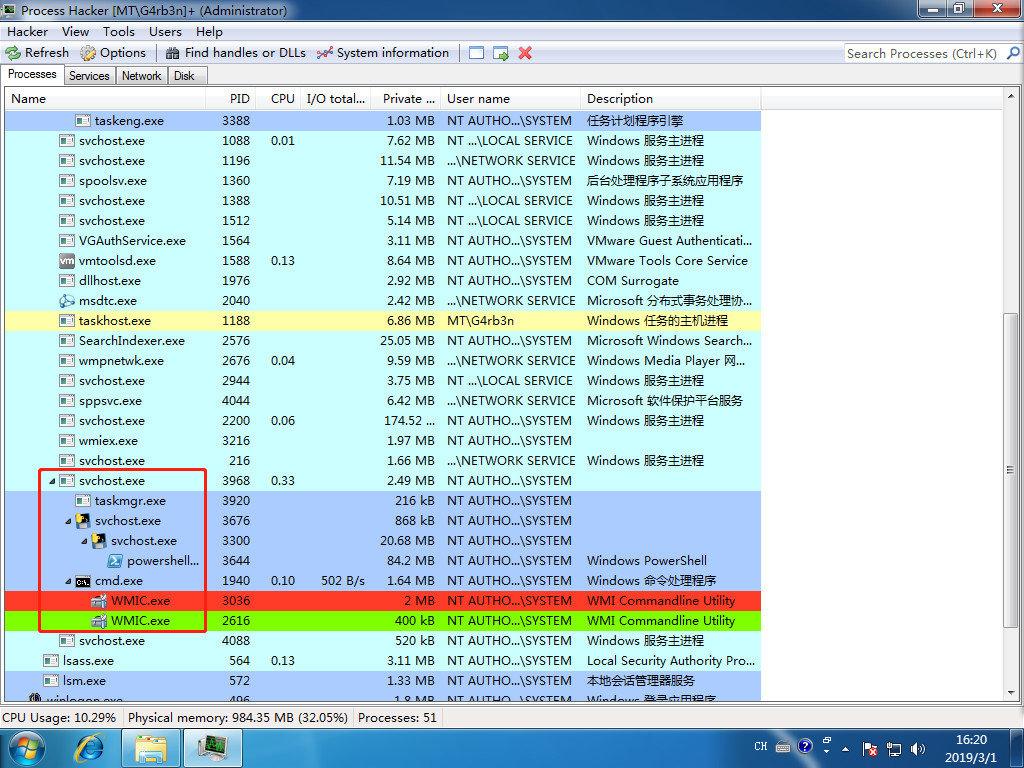Collapse the svchost.exe PID 3300 tree node
The image size is (1024, 768).
(x=84, y=541)
